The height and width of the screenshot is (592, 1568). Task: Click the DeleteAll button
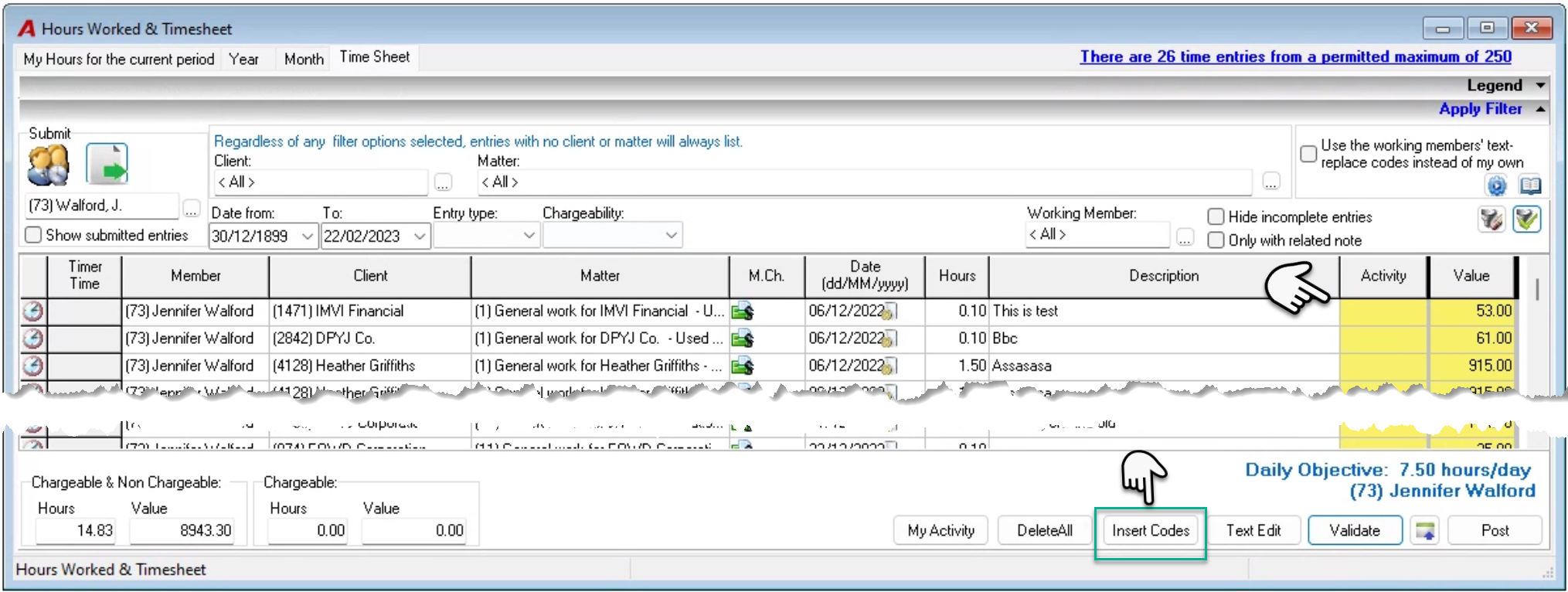point(1044,531)
